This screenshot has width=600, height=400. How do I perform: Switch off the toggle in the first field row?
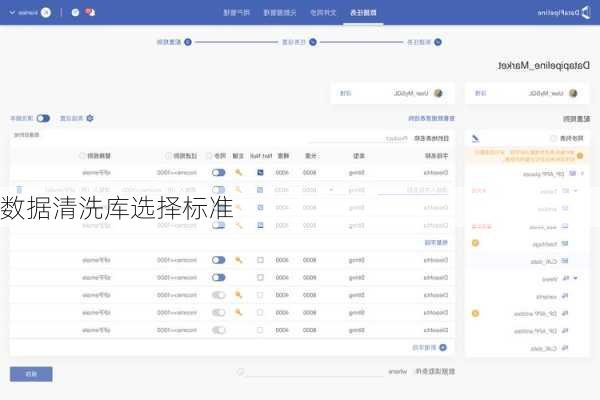click(218, 173)
